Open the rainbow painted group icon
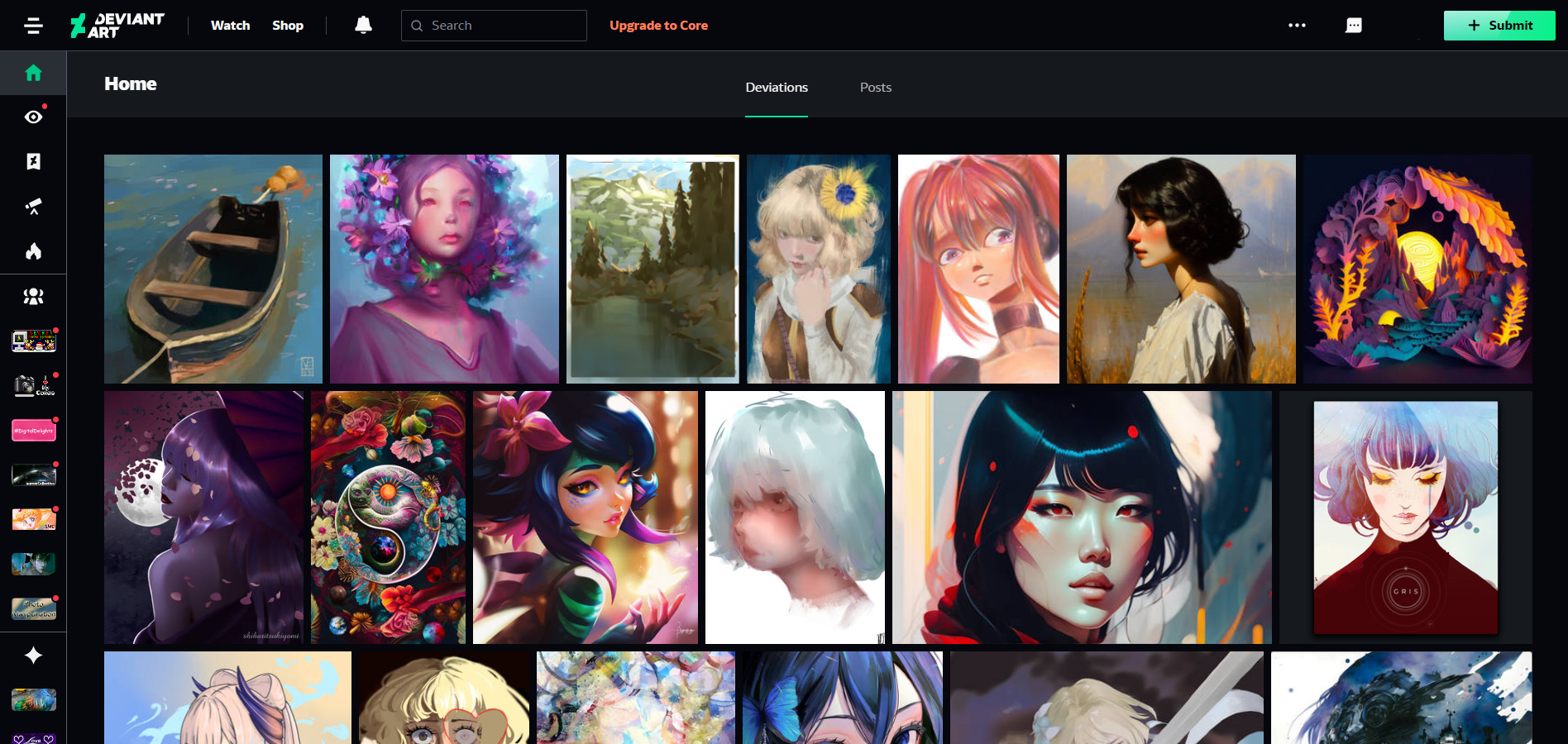This screenshot has height=744, width=1568. pos(34,700)
